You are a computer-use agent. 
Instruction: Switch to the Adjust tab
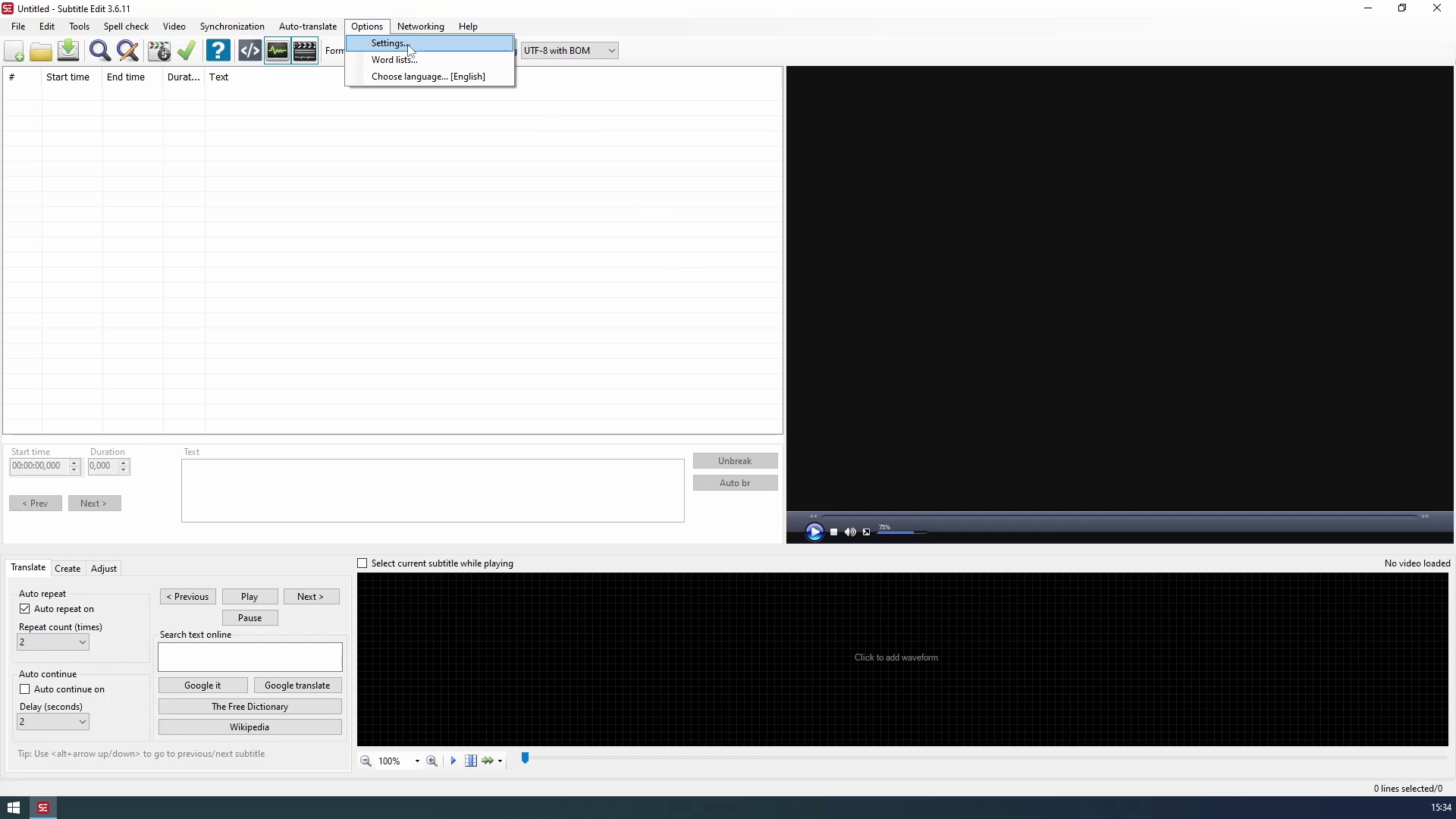click(104, 569)
